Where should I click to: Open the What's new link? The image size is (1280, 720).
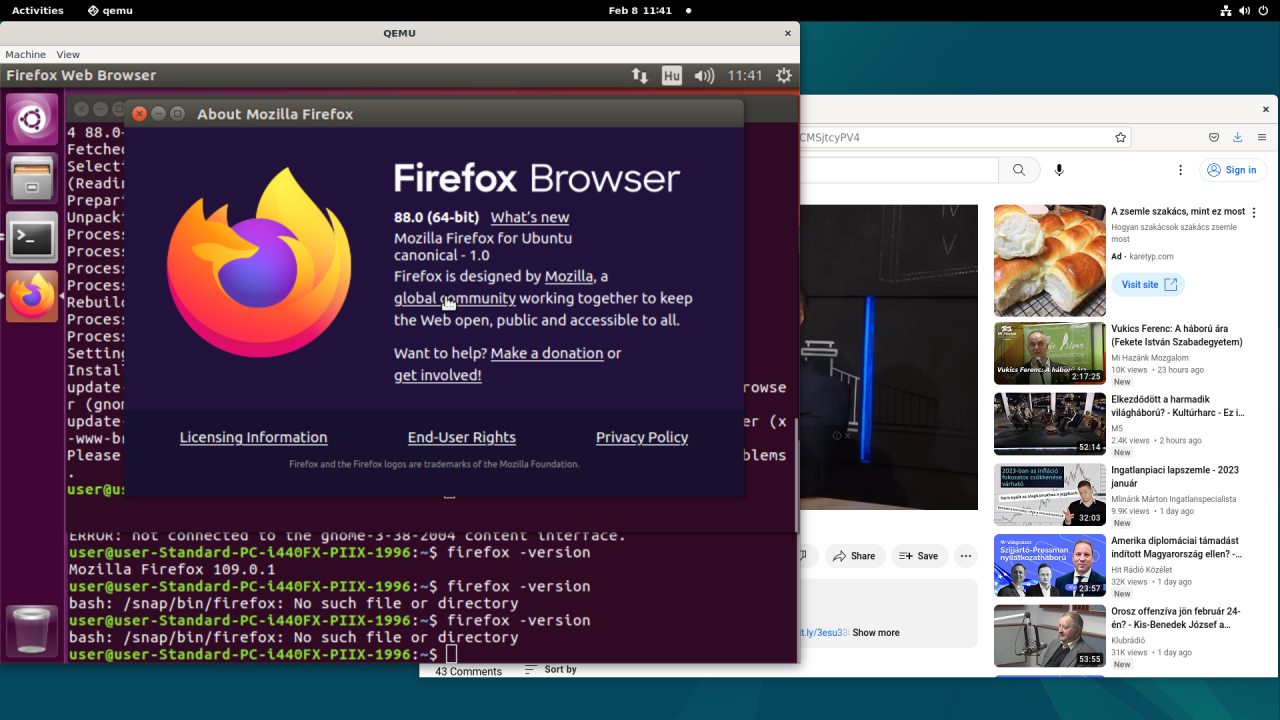pos(529,217)
